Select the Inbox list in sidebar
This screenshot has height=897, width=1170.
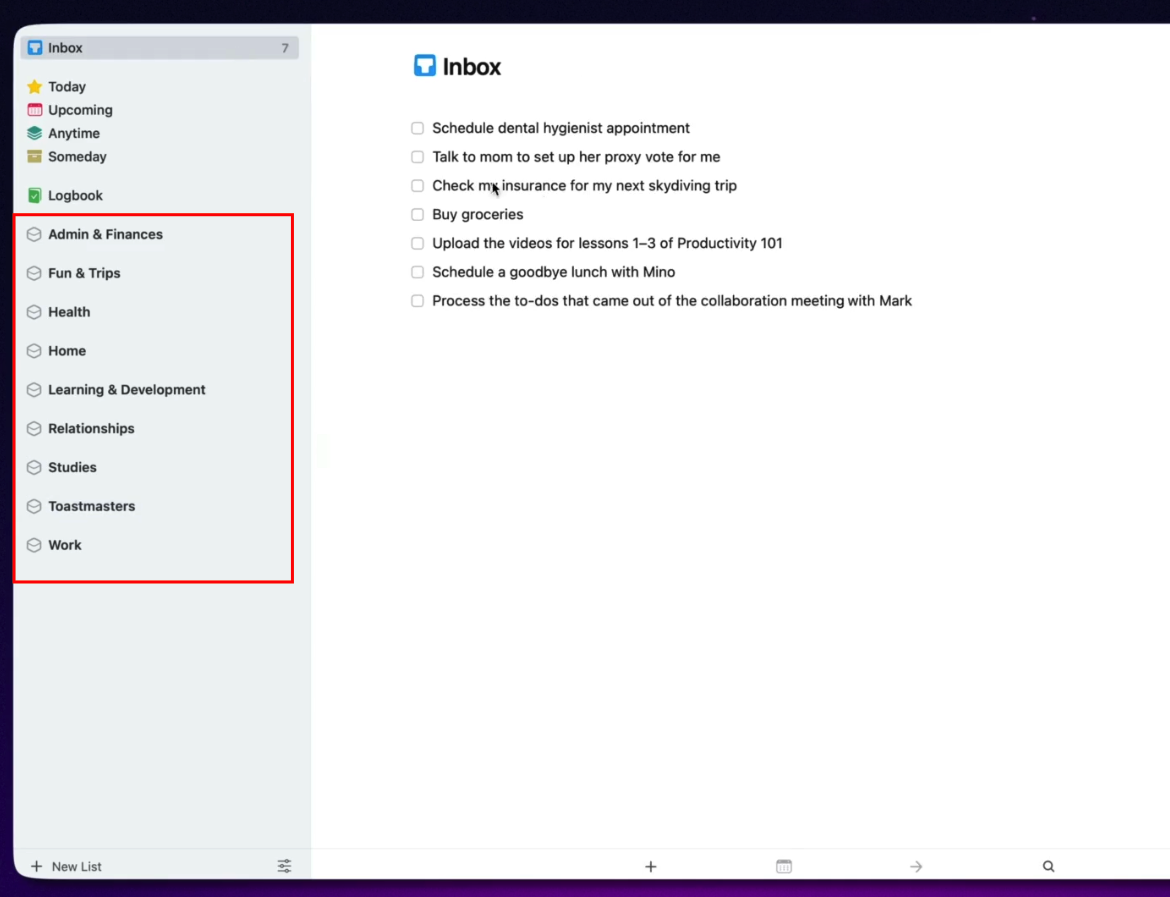160,48
